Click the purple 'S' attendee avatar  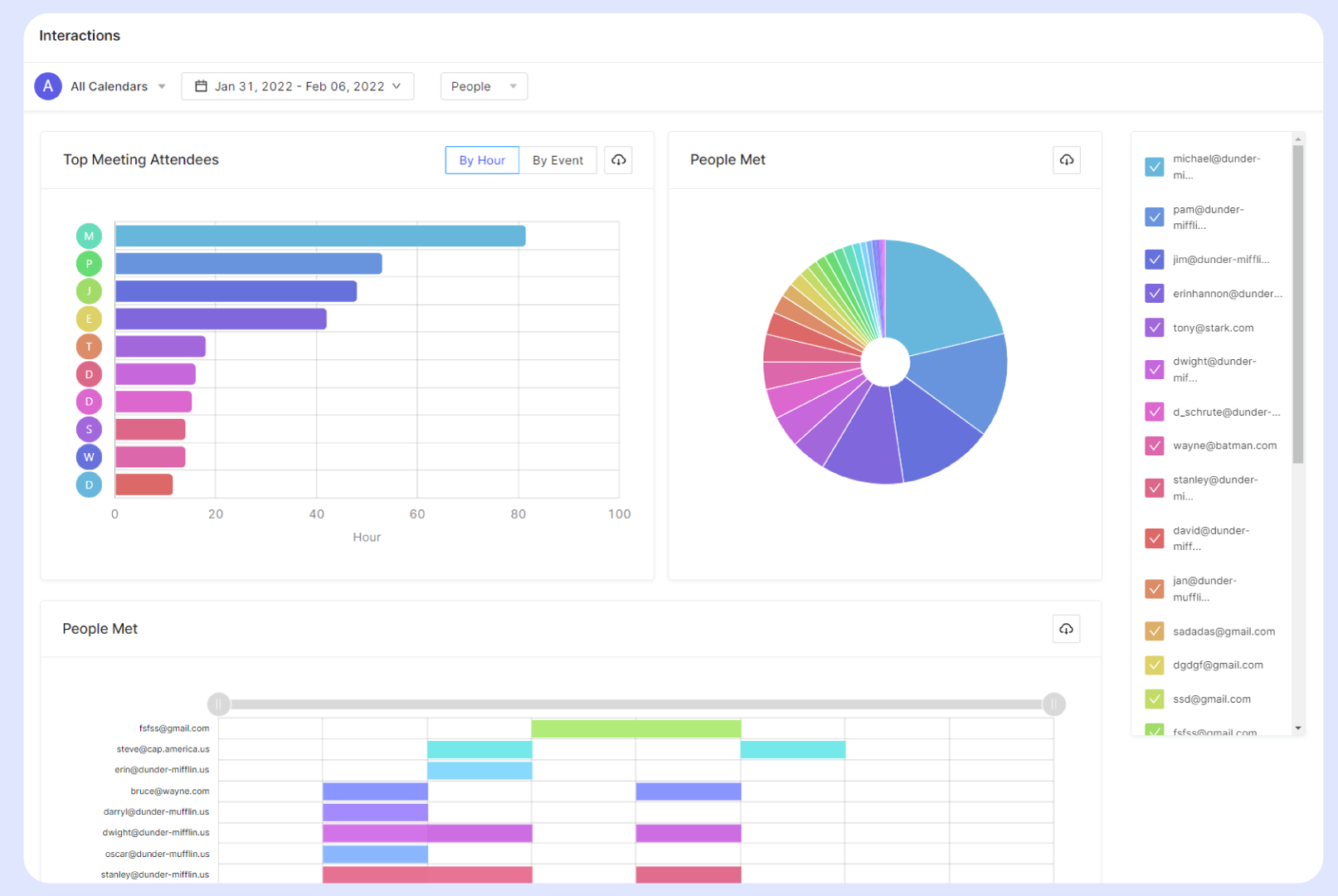[x=89, y=430]
